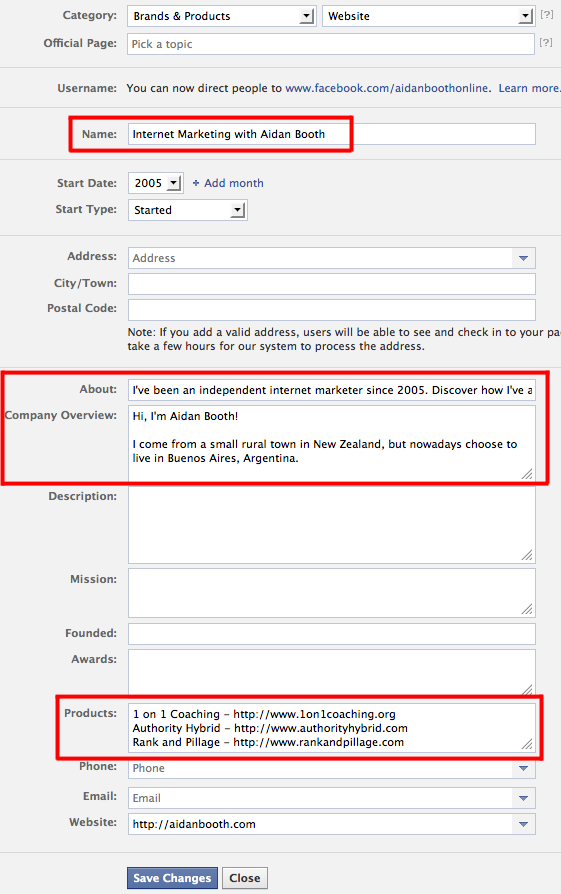Viewport: 561px width, 894px height.
Task: Click the Mission text area
Action: tap(331, 593)
